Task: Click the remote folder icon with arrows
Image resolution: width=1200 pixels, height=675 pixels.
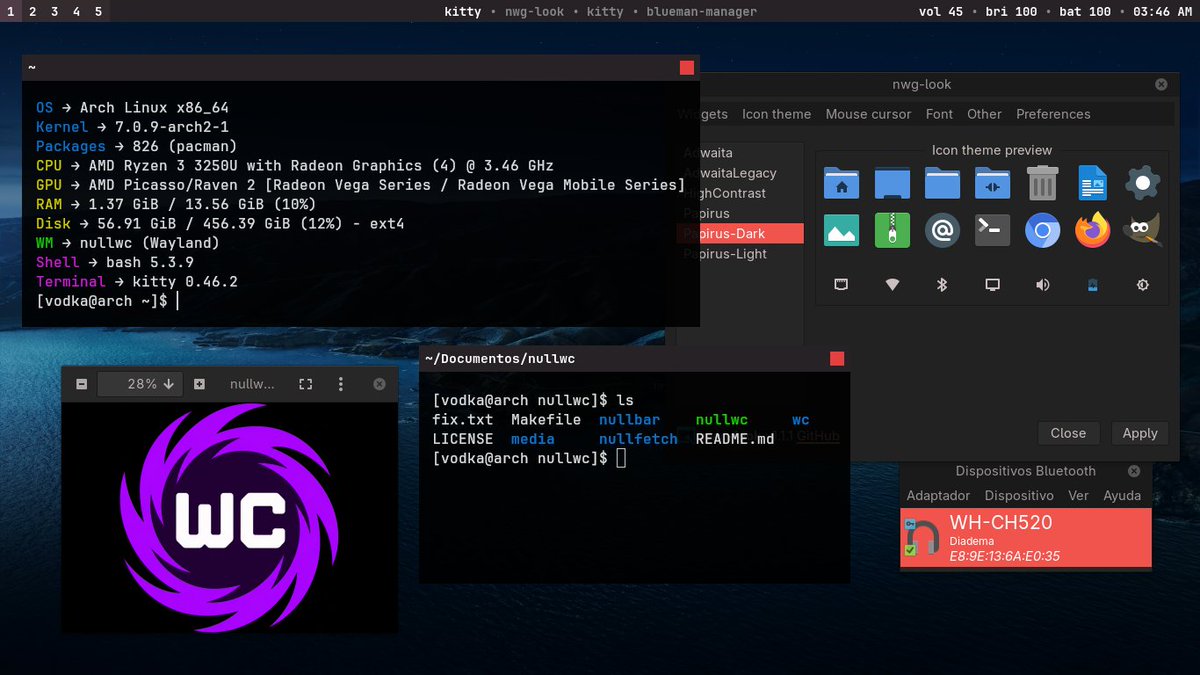Action: pyautogui.click(x=992, y=183)
